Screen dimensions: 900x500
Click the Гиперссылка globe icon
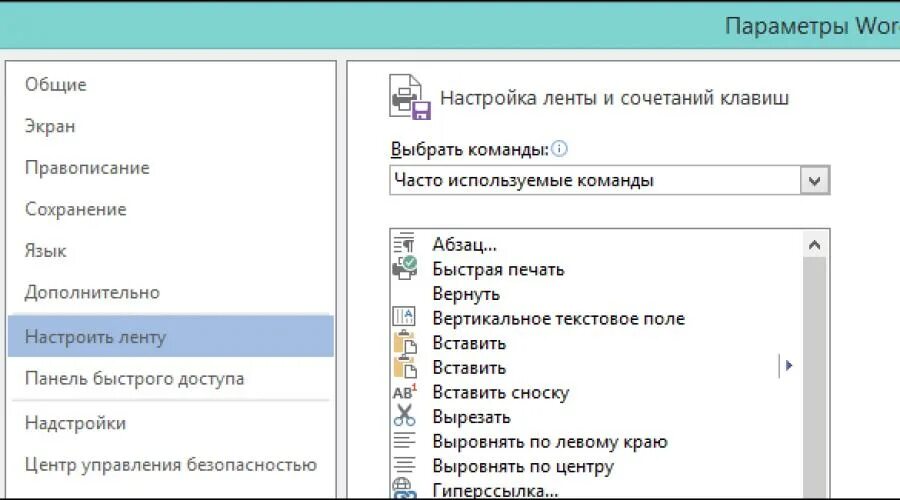404,489
